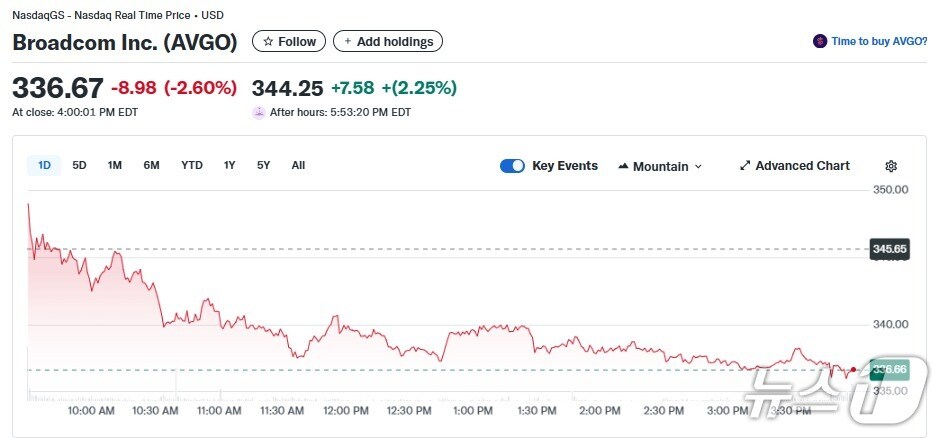Expand the Mountain chart type dropdown
This screenshot has height=438, width=942.
(x=660, y=166)
